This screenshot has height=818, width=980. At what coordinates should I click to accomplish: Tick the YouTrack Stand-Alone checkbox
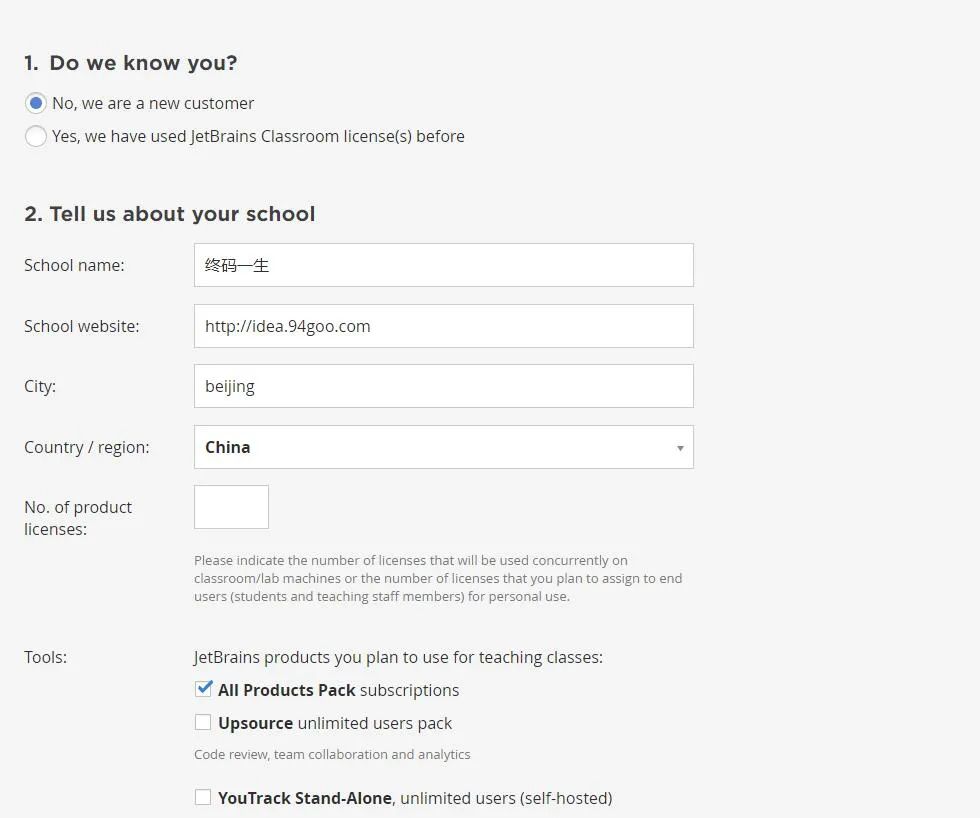(203, 797)
